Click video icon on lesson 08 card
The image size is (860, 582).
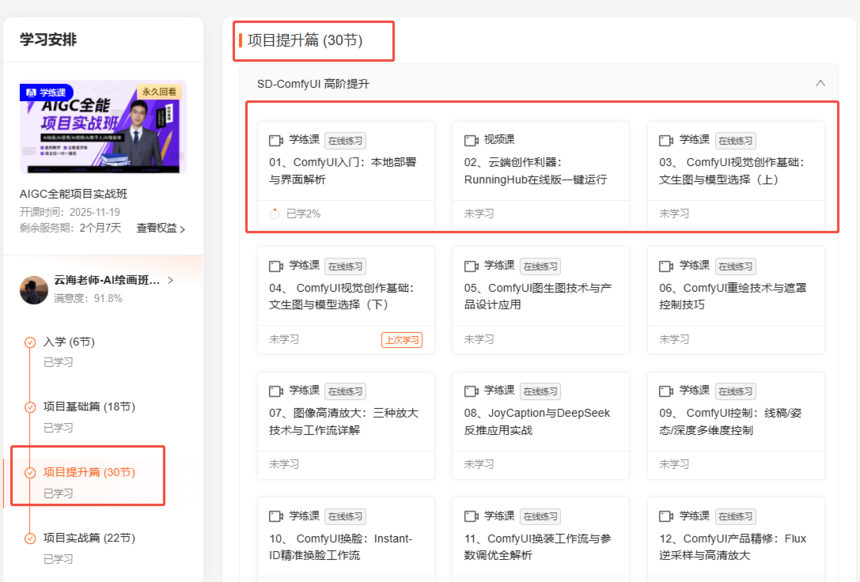tap(471, 391)
